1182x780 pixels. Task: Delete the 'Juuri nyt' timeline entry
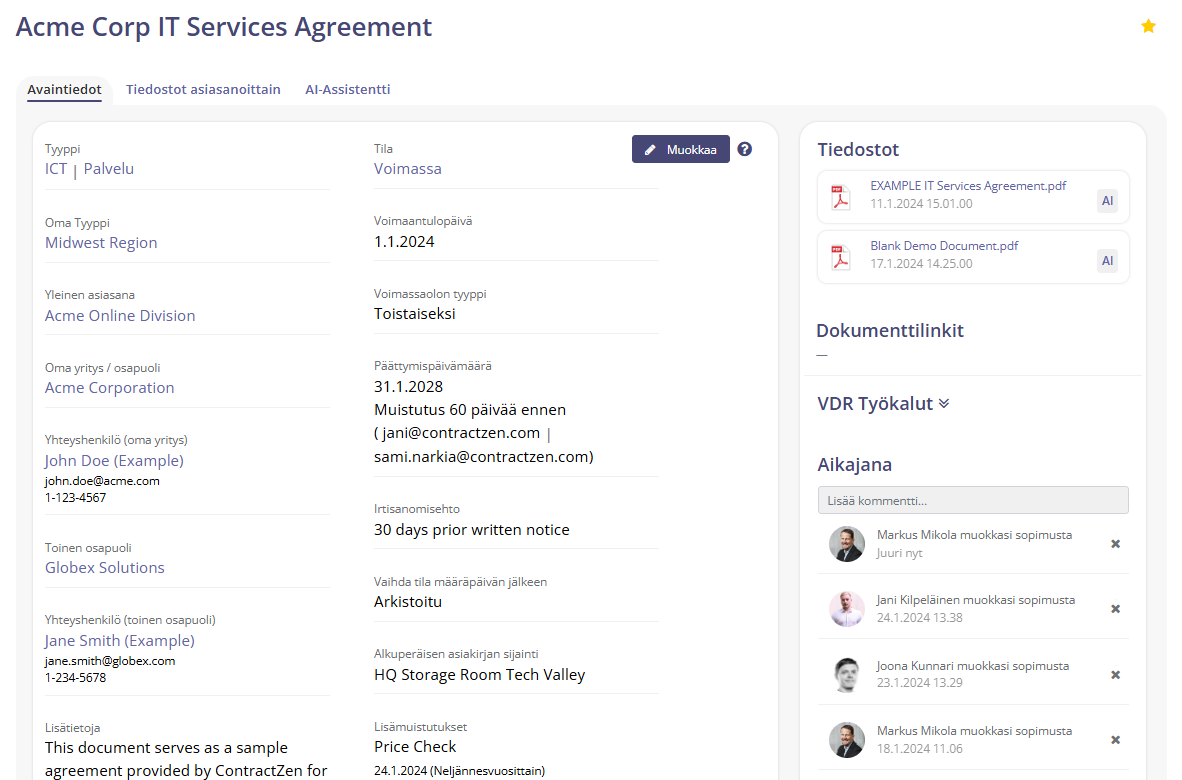tap(1116, 544)
